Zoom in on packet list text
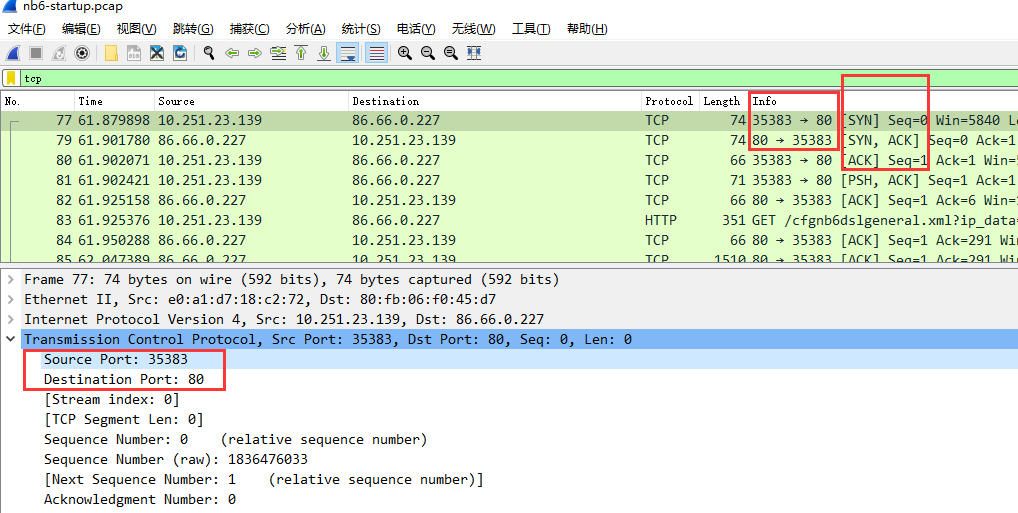1018x513 pixels. tap(404, 53)
